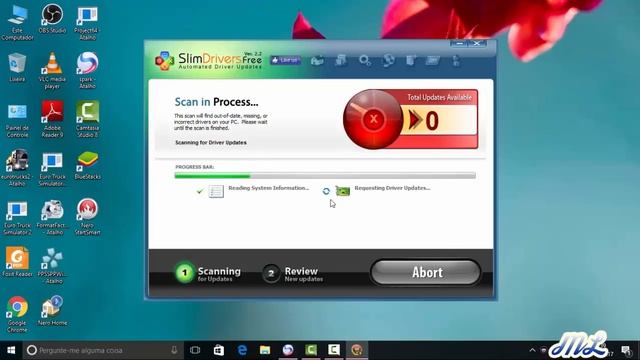Minimize the SlimDrivers window
Viewport: 640px width, 360px height.
click(459, 43)
